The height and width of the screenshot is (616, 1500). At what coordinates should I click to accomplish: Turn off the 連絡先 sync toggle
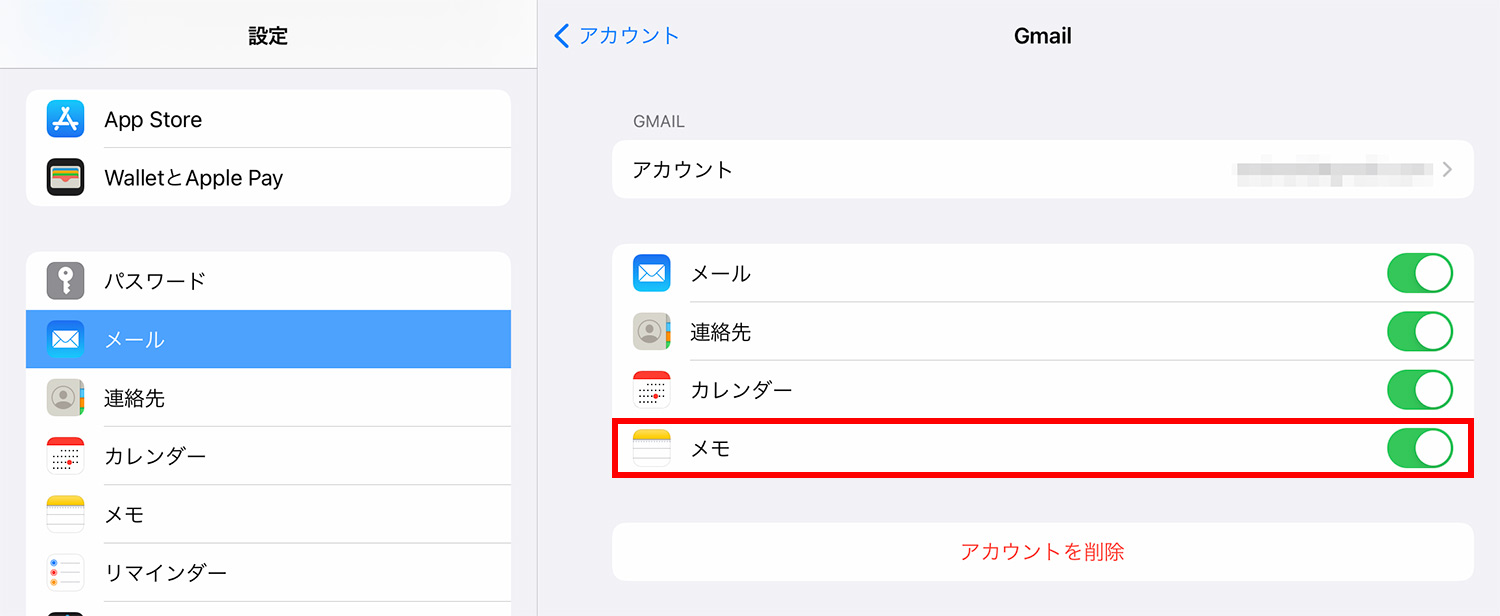tap(1420, 331)
